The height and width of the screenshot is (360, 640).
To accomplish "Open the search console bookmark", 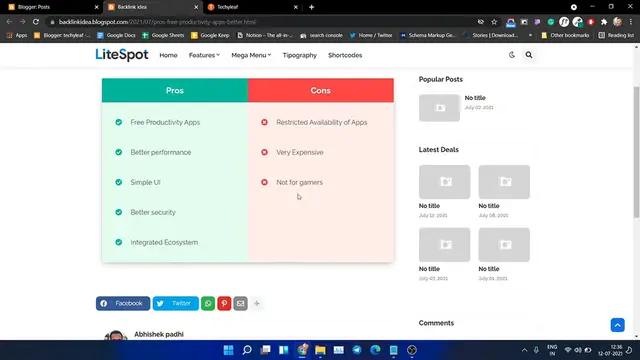I will click(x=321, y=36).
